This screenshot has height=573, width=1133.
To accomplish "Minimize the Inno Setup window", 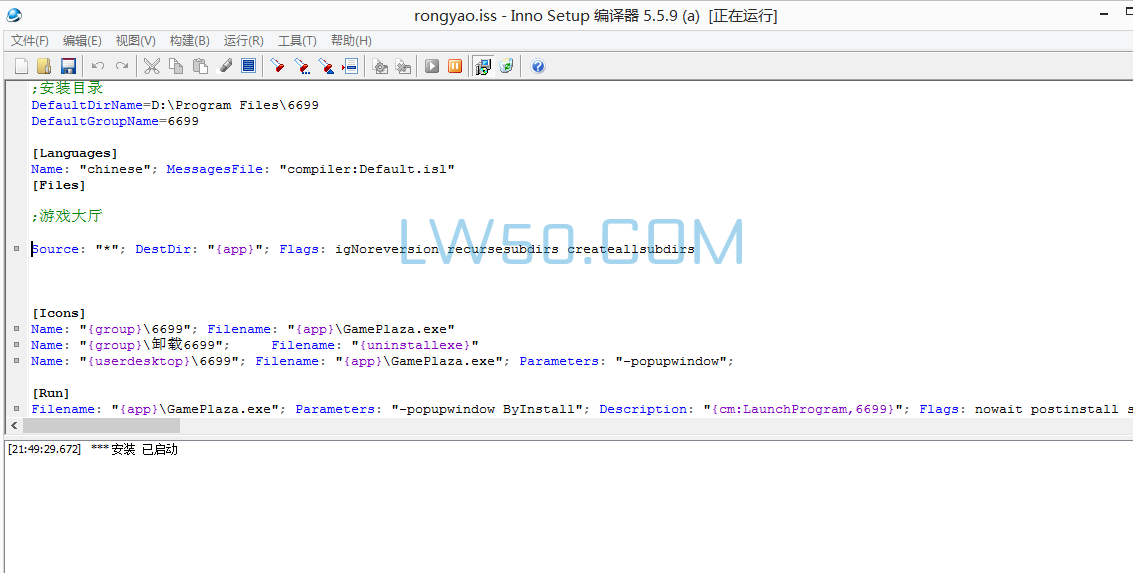I will coord(1104,14).
